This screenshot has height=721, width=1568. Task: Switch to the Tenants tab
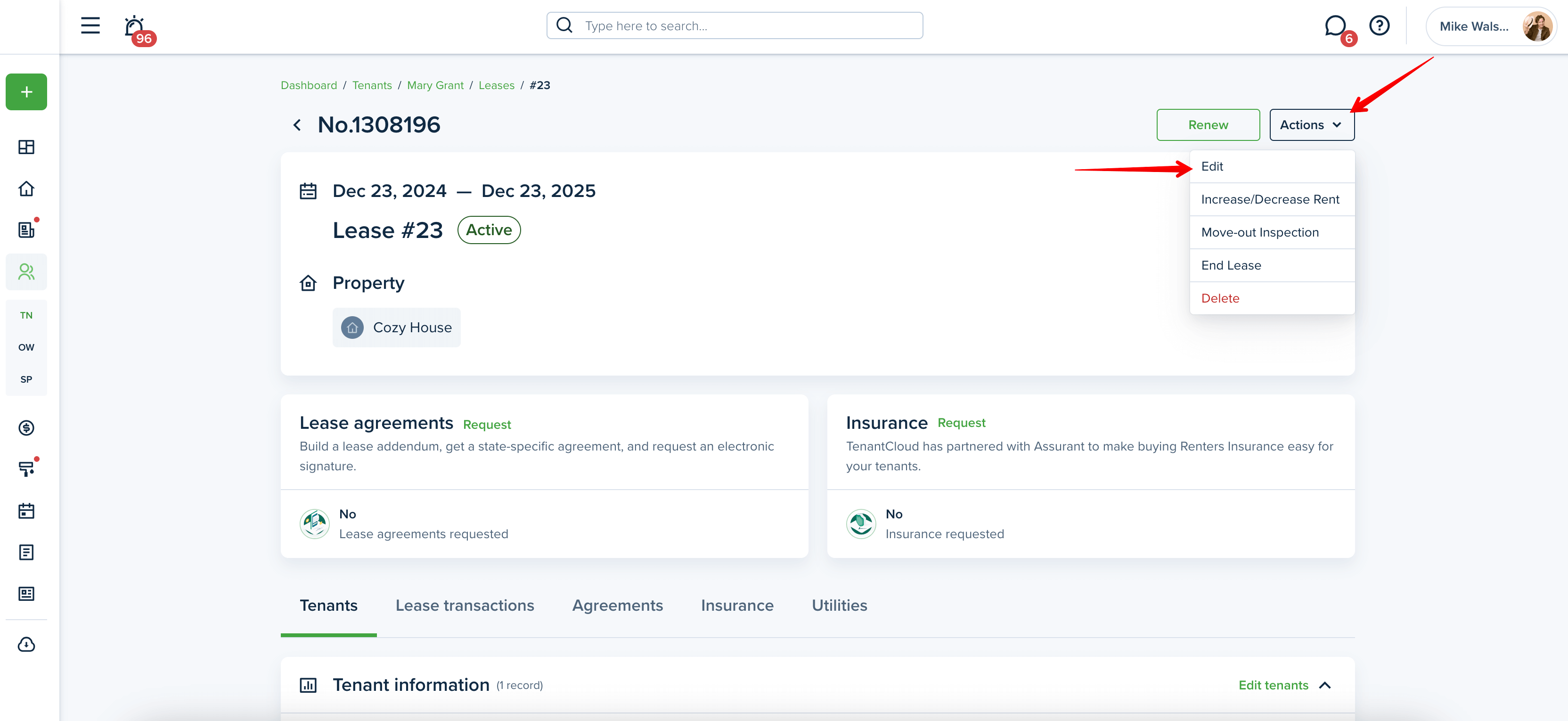(329, 605)
